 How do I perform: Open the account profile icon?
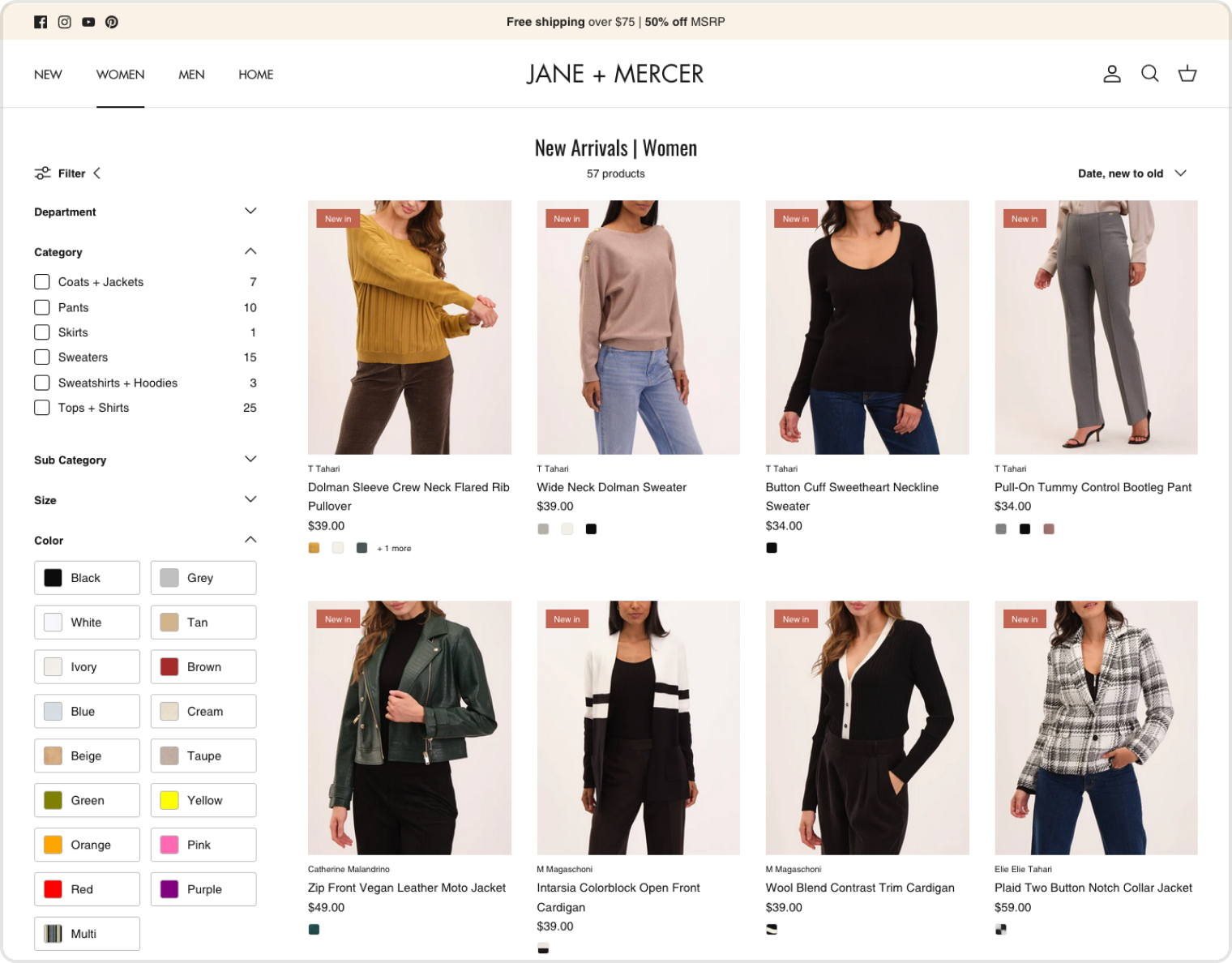(1112, 74)
